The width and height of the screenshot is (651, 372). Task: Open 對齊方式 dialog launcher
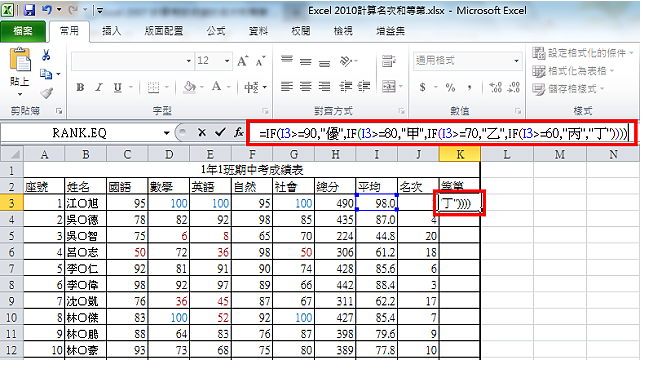401,111
